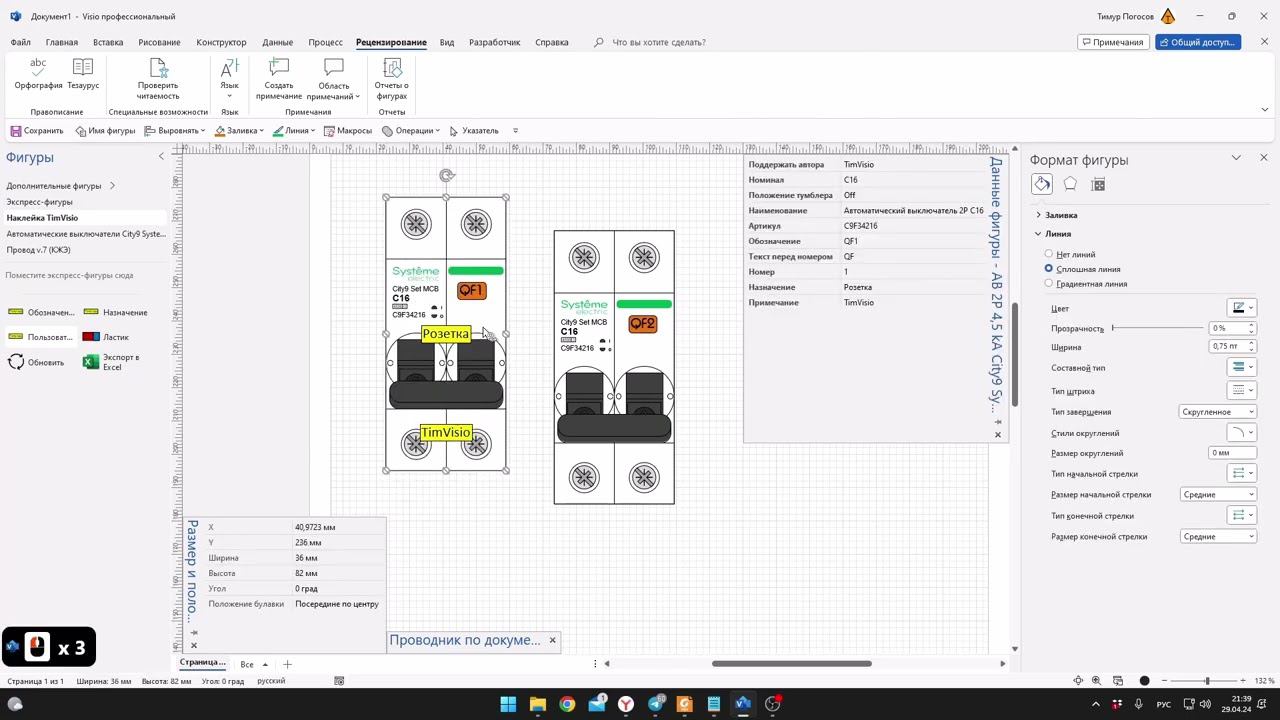Click the Экспорт в Excel shape
This screenshot has height=720, width=1280.
point(112,362)
